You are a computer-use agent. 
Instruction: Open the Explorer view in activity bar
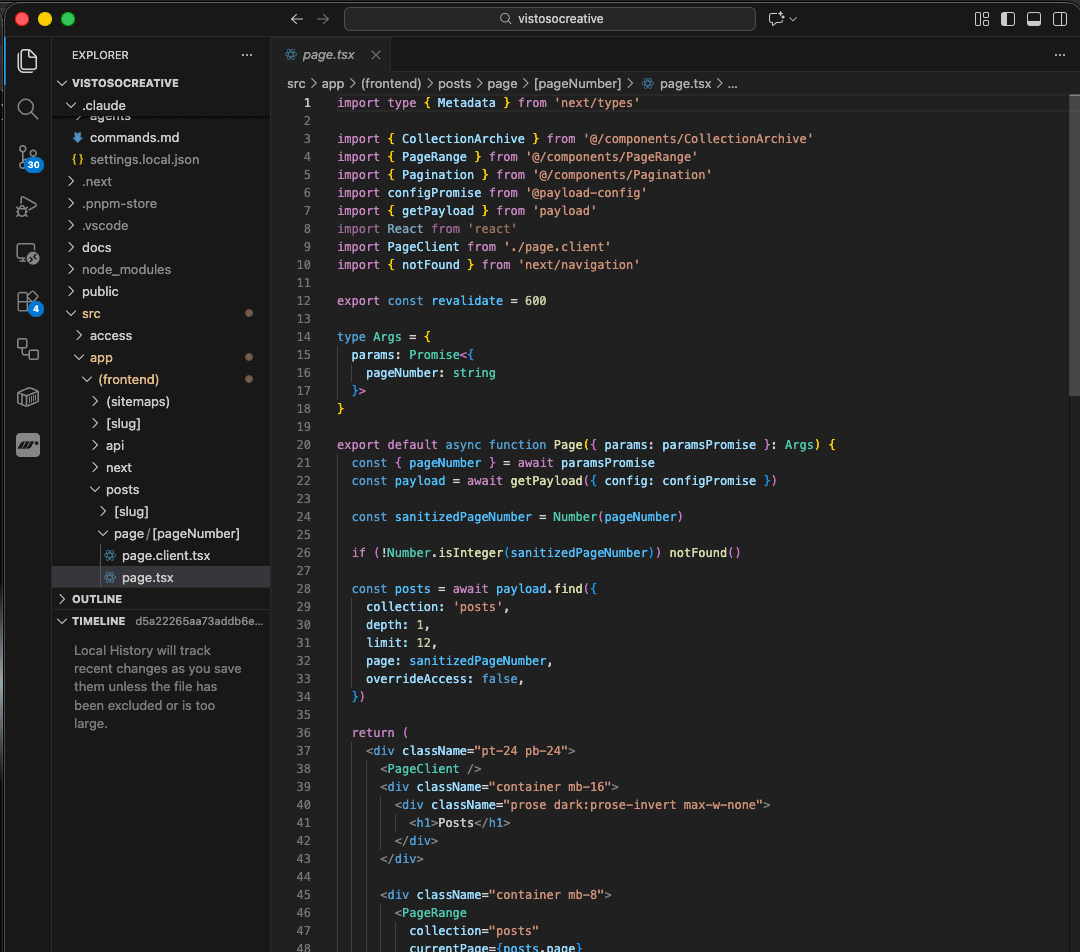27,60
